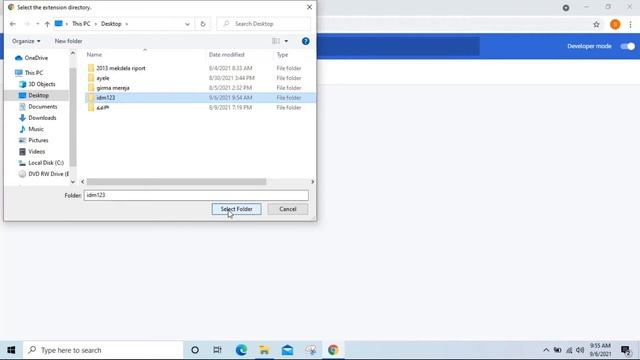Refresh the Desktop folder listing
This screenshot has width=640, height=360.
203,24
